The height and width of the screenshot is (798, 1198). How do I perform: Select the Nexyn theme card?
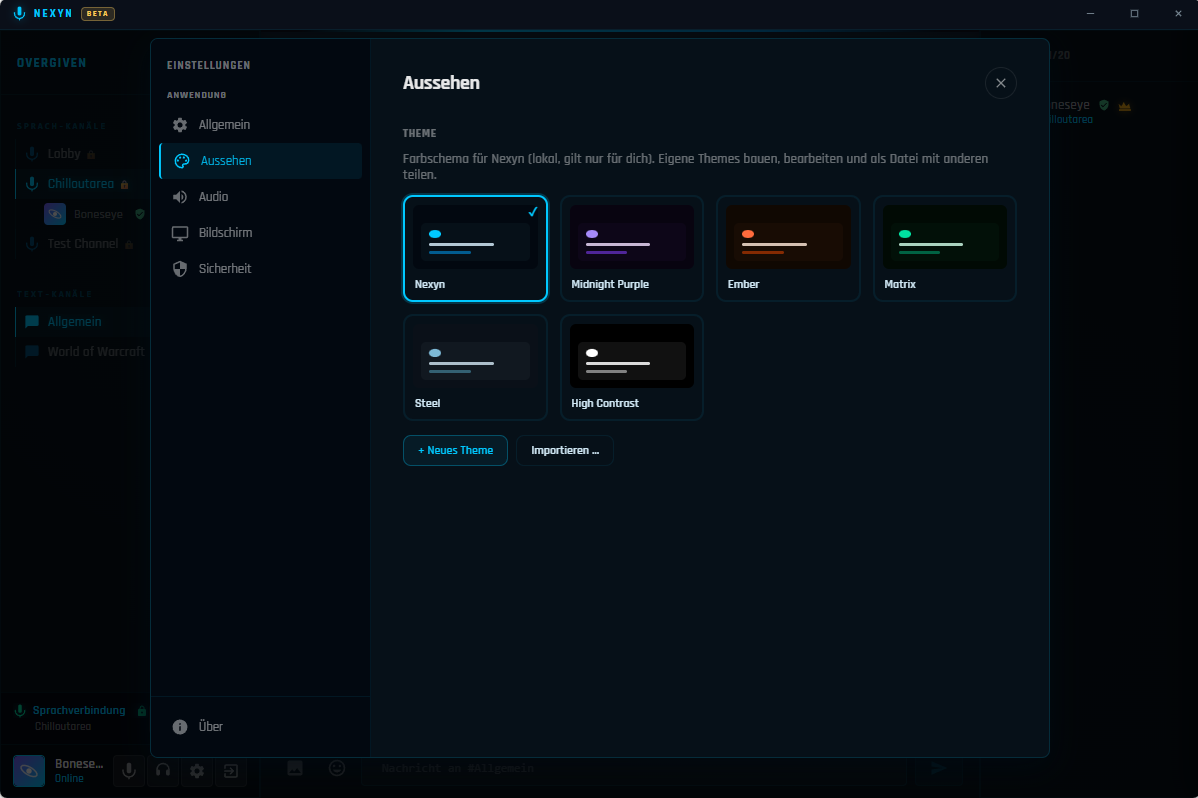click(475, 248)
